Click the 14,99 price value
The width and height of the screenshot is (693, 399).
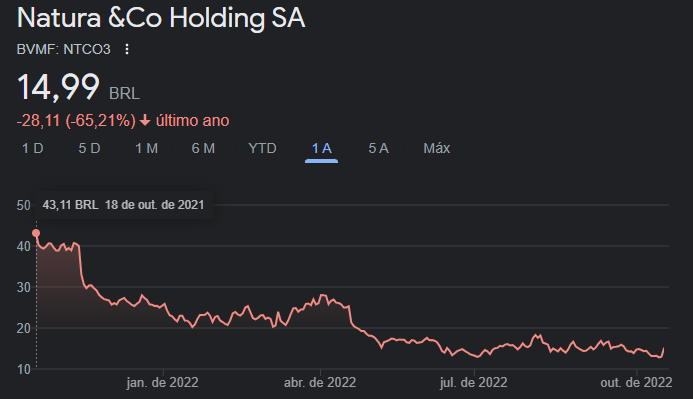58,87
